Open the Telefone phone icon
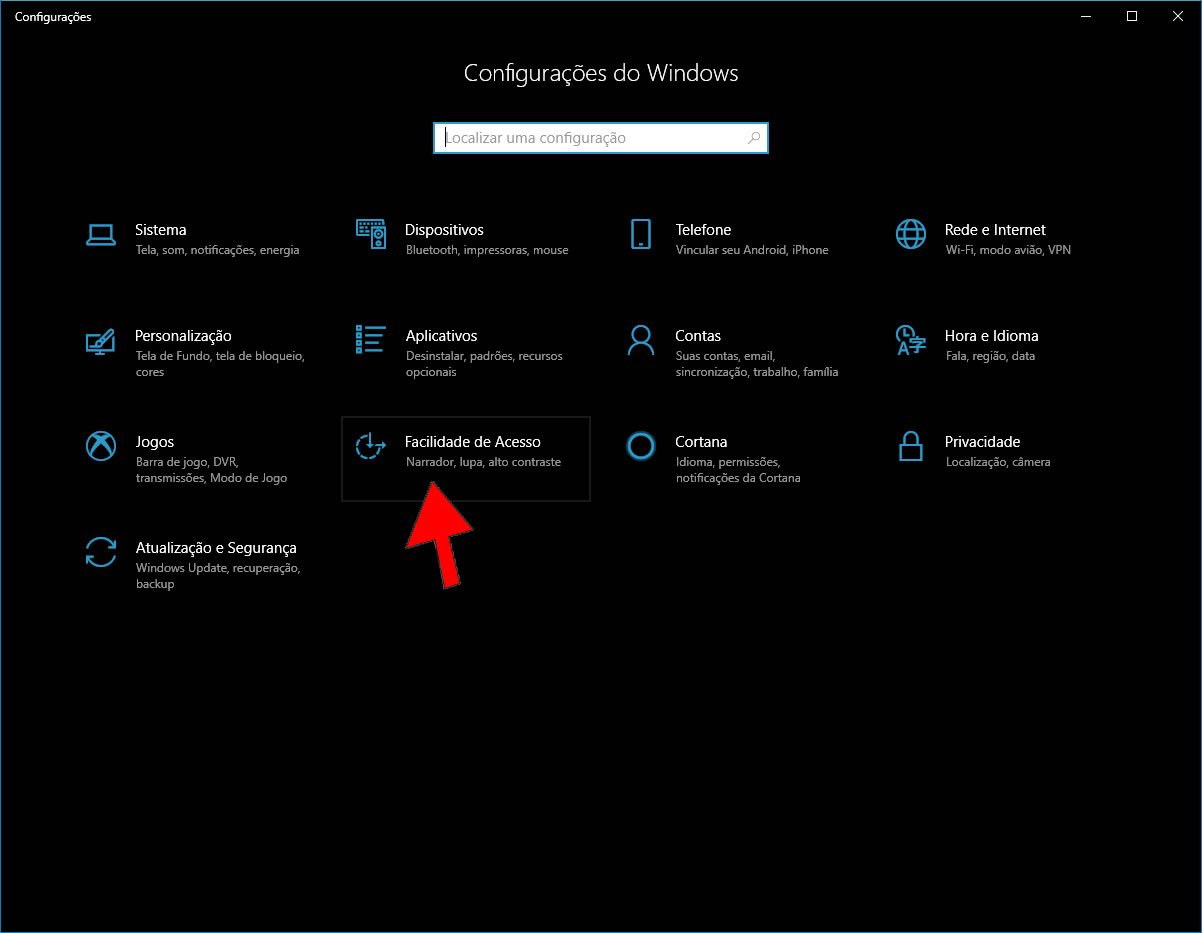 pos(641,234)
